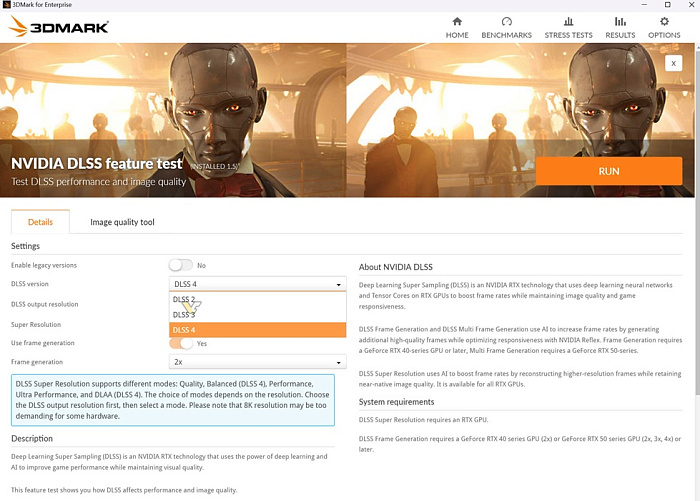Click the 'Settings' heading
The height and width of the screenshot is (501, 700).
point(25,246)
